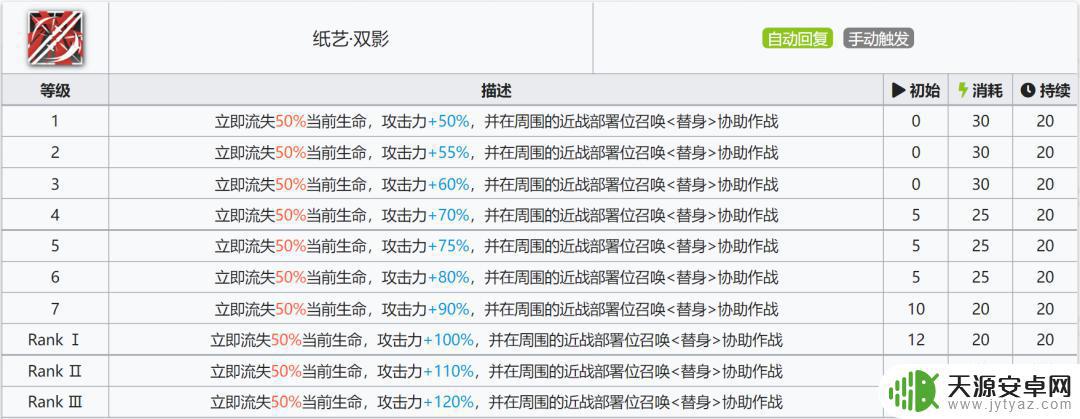Click the 等级 column header
Viewport: 1080px width, 419px height.
click(55, 90)
